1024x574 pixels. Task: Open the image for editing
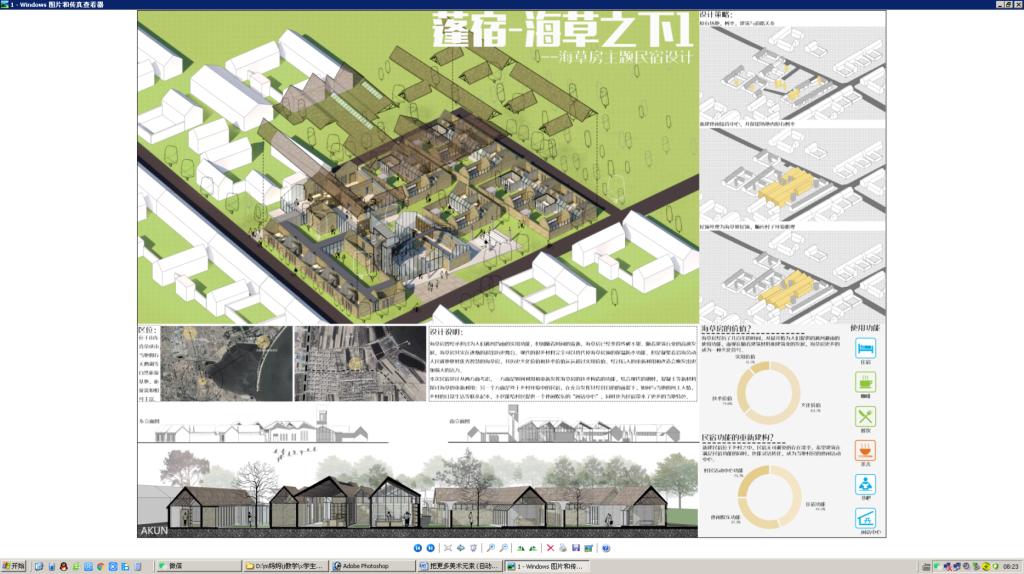pyautogui.click(x=588, y=548)
